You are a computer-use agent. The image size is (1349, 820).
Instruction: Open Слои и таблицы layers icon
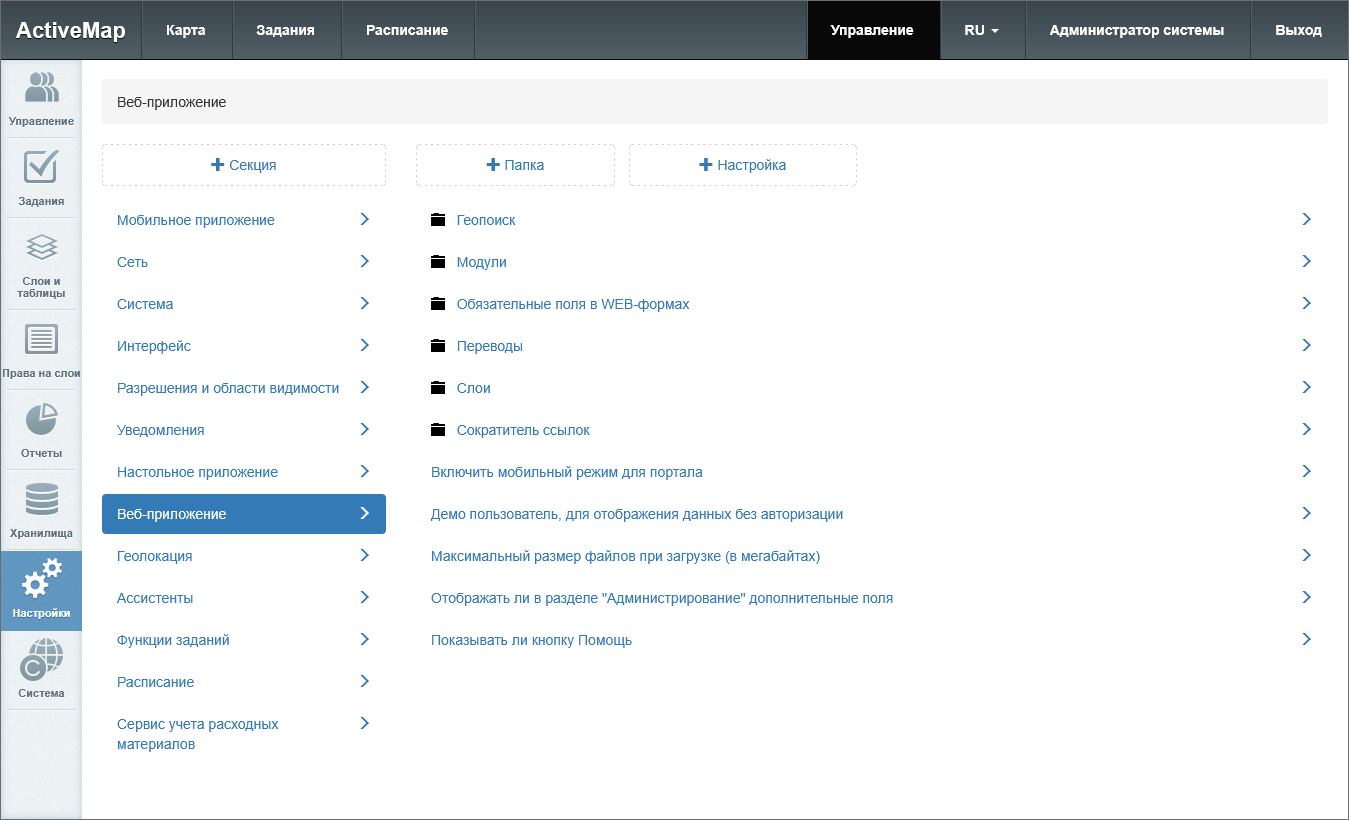coord(41,247)
